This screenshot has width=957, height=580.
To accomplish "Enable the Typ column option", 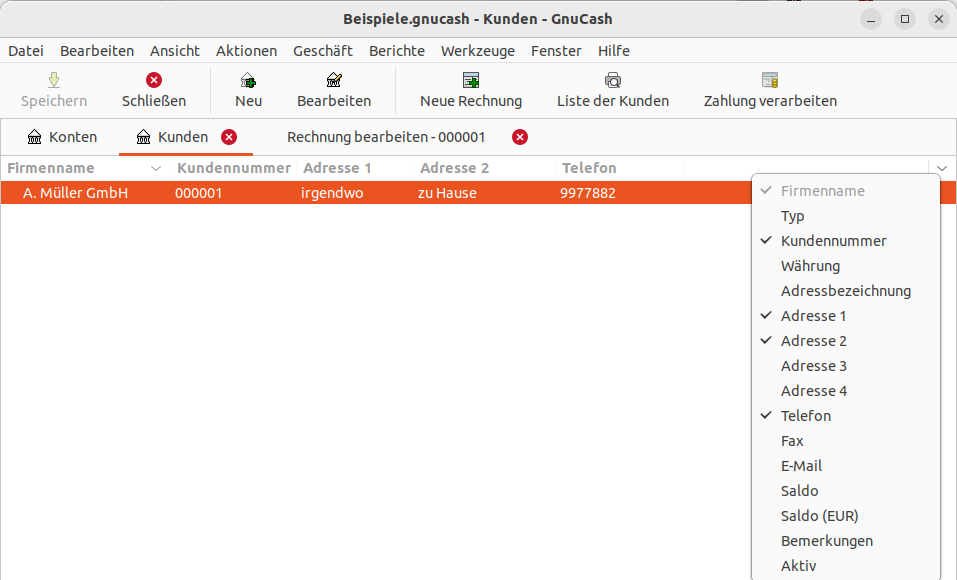I will pyautogui.click(x=792, y=216).
